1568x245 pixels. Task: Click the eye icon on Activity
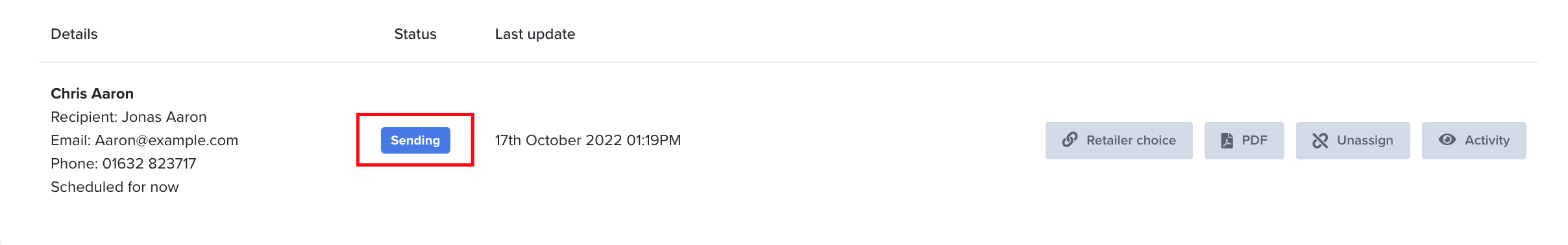1447,140
